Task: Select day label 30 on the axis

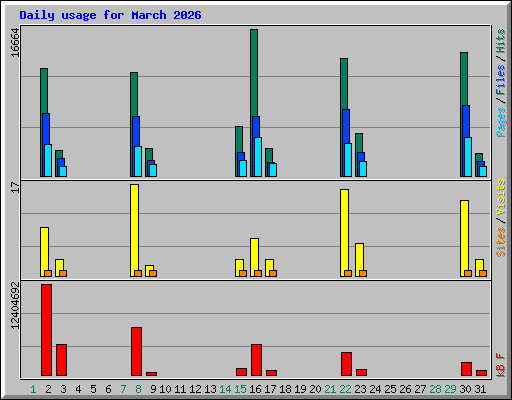Action: pyautogui.click(x=465, y=389)
